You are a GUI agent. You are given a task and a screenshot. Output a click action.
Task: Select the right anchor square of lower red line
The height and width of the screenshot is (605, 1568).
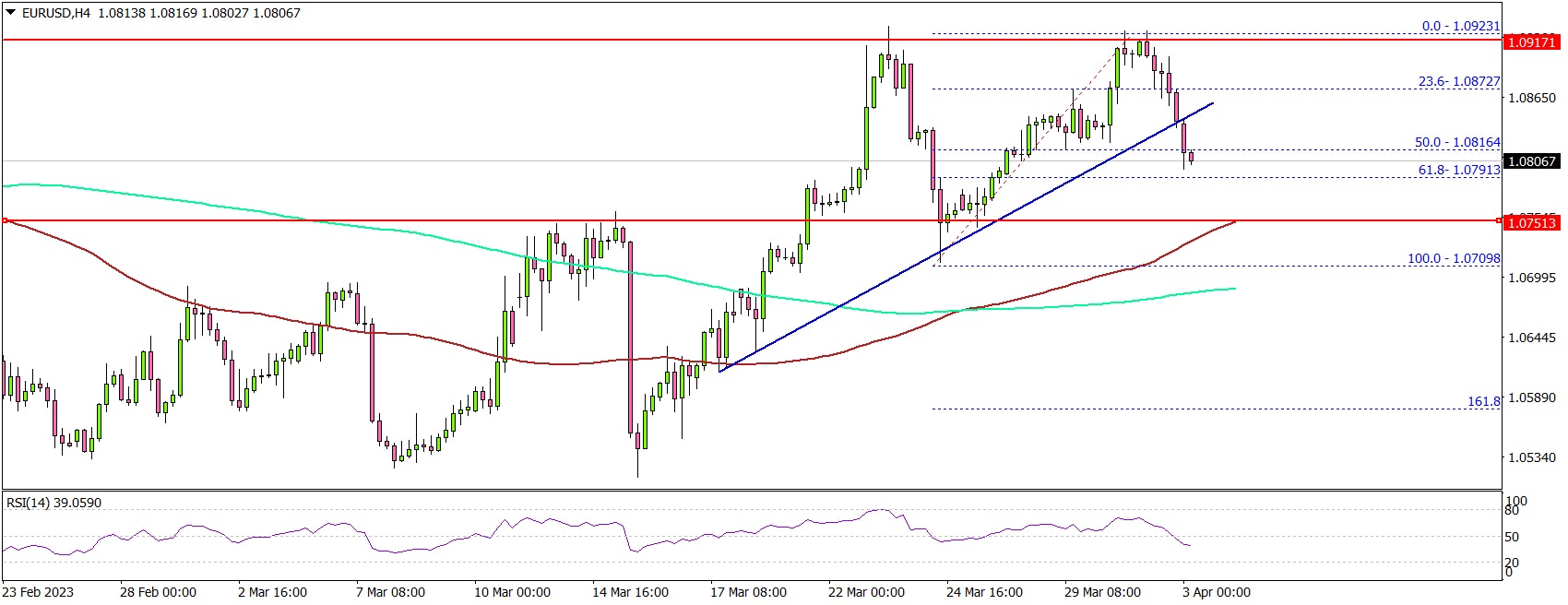coord(1498,220)
